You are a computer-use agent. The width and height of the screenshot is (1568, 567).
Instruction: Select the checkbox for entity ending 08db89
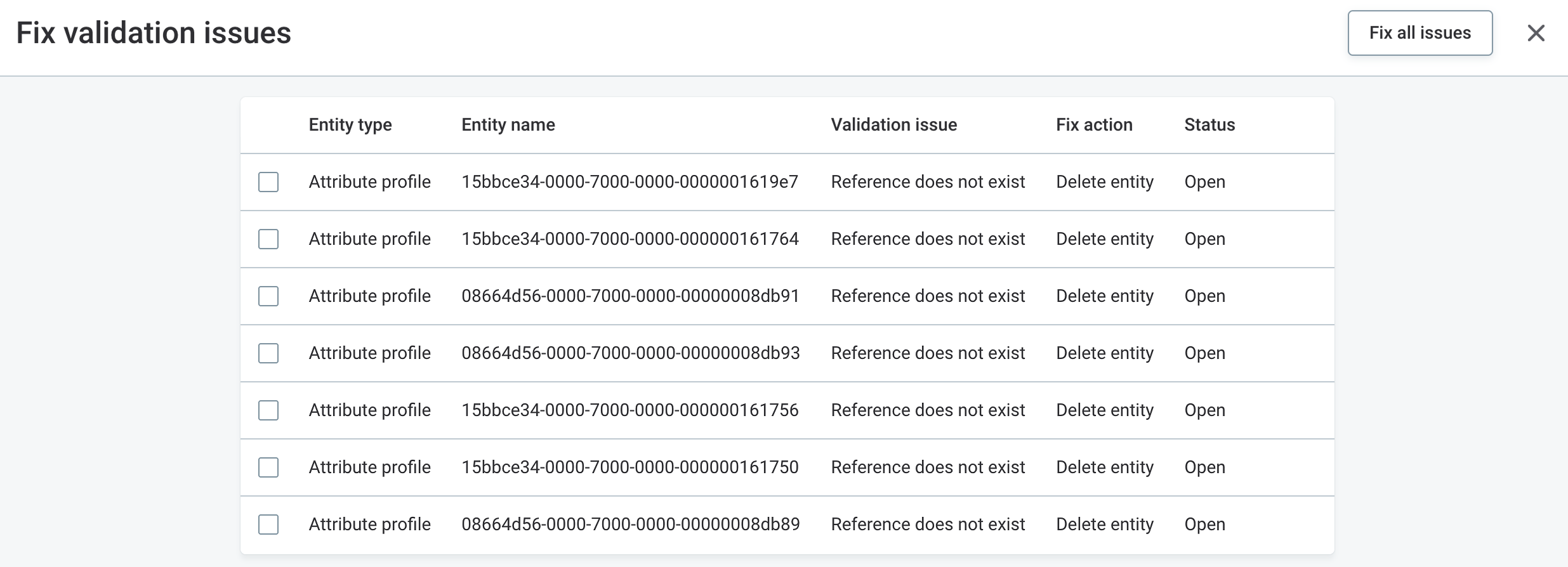coord(268,525)
